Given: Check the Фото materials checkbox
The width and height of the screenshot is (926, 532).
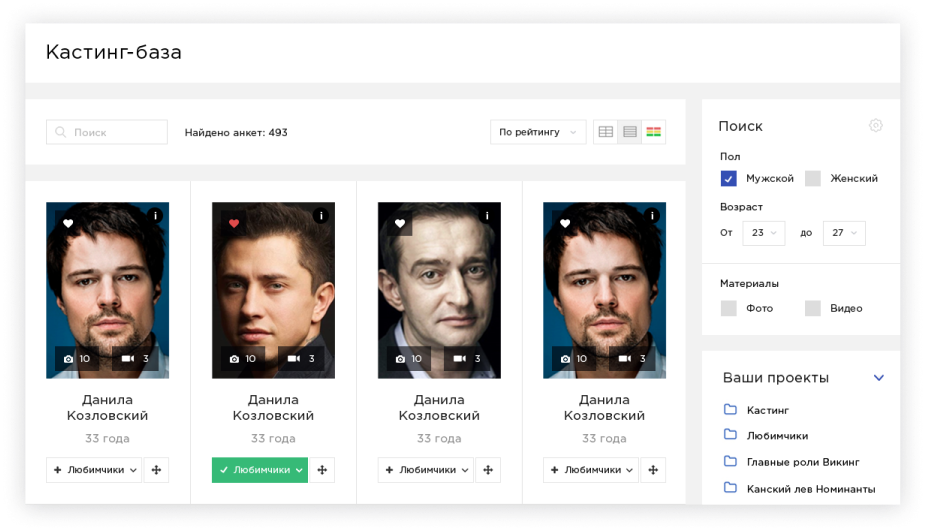Looking at the screenshot, I should click(729, 308).
